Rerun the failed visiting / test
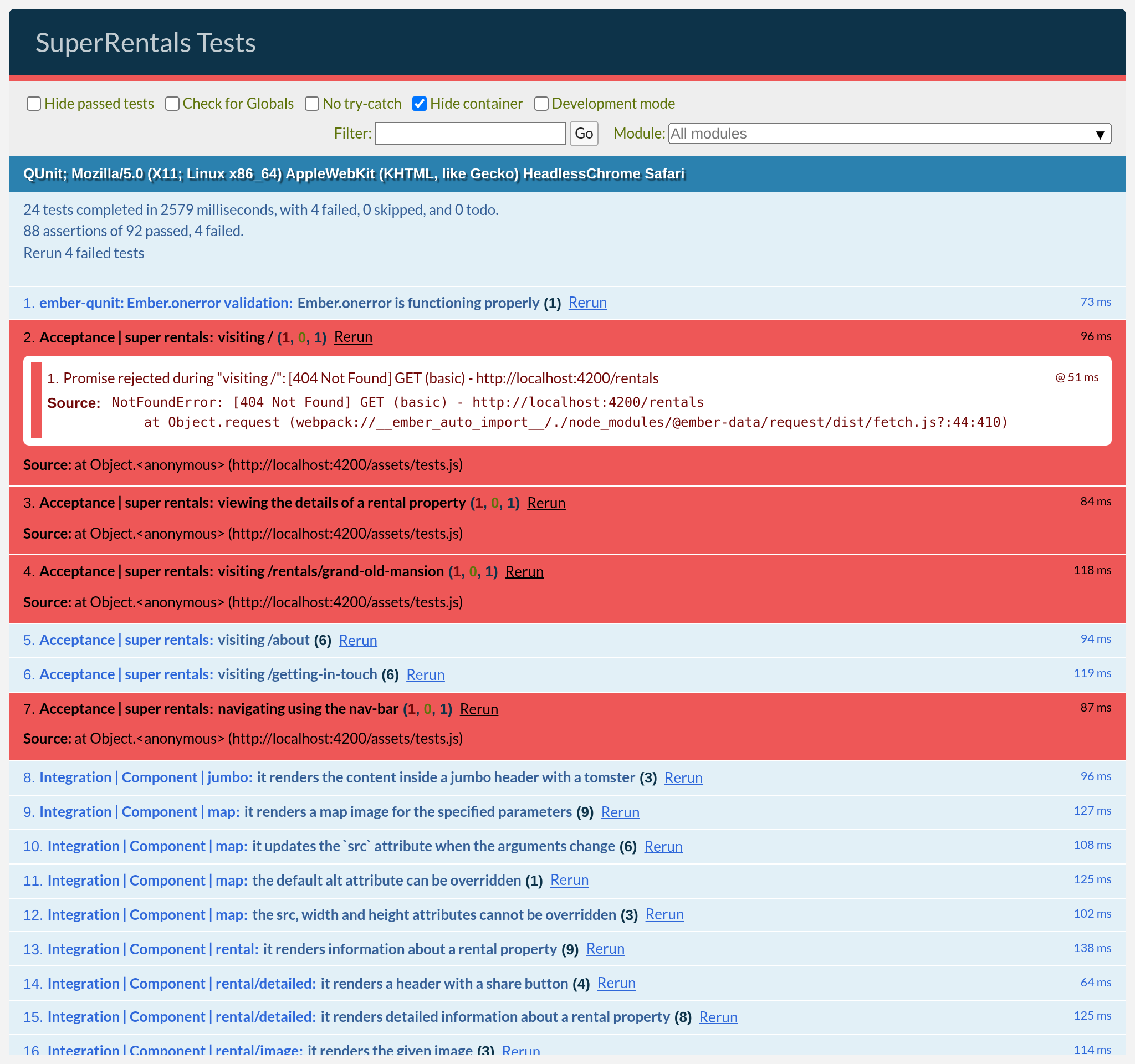 353,337
